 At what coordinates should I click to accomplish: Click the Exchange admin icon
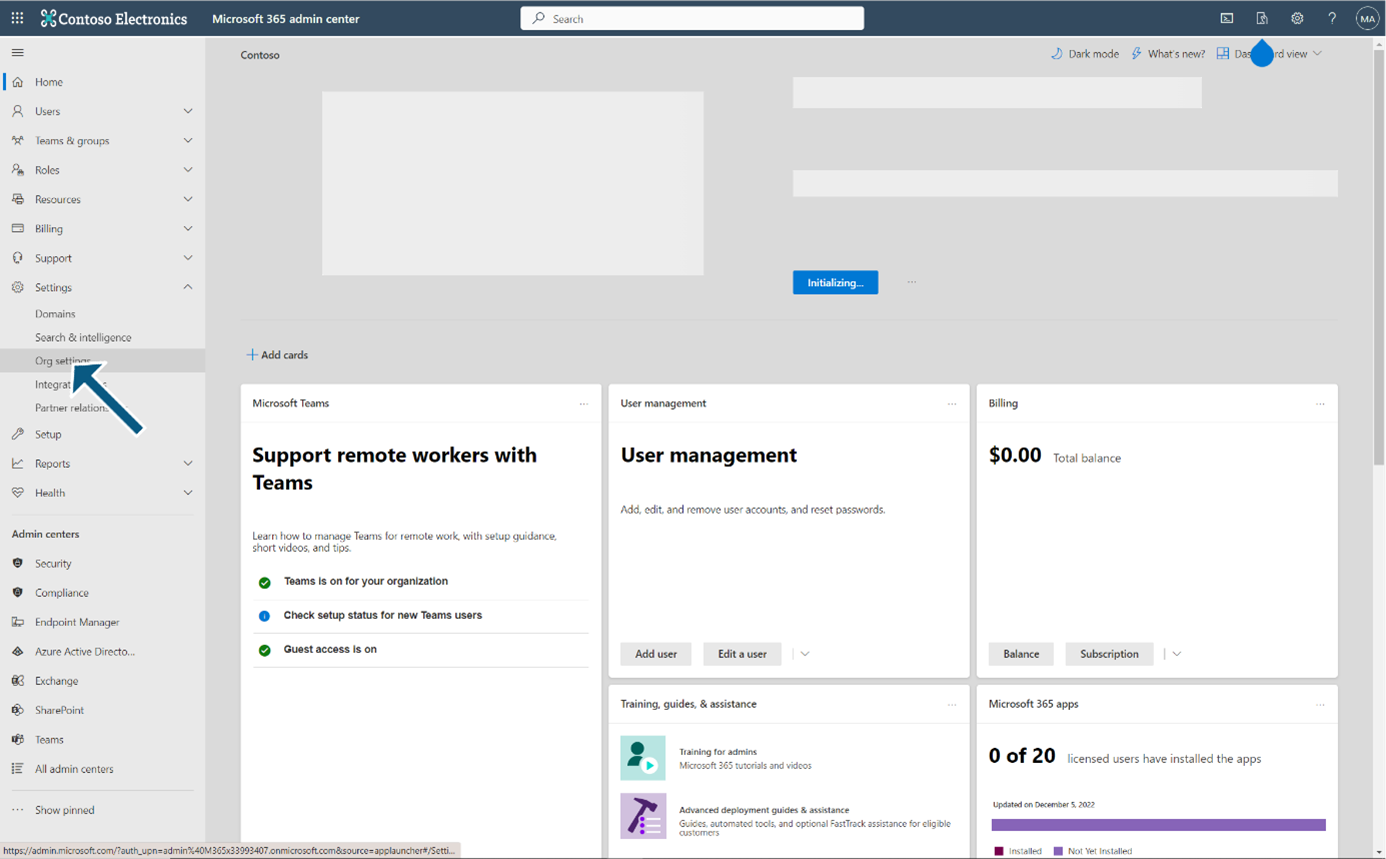[17, 681]
